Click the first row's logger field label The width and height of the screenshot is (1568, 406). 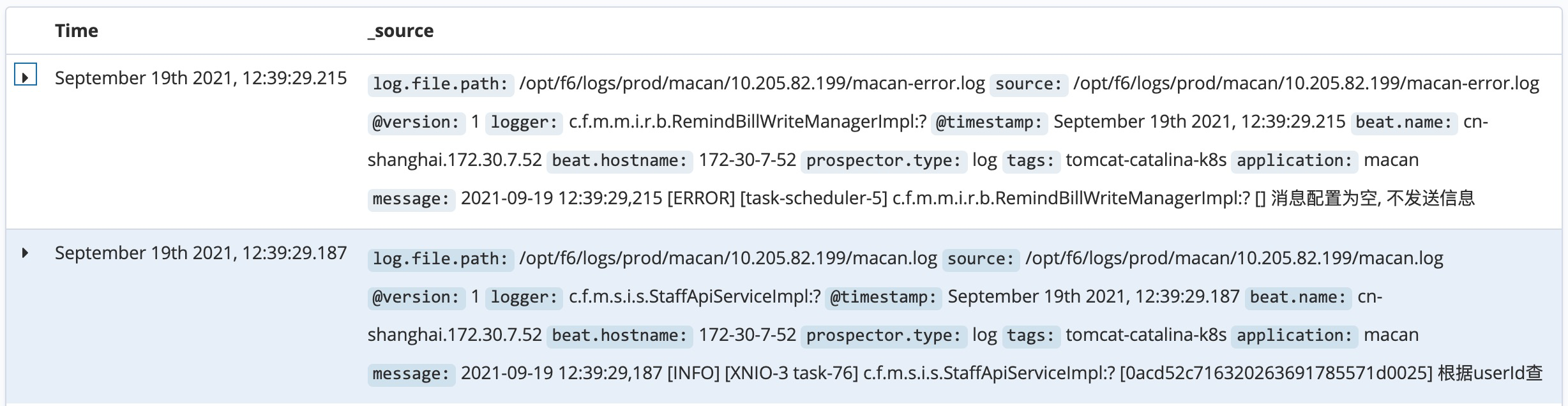click(524, 122)
